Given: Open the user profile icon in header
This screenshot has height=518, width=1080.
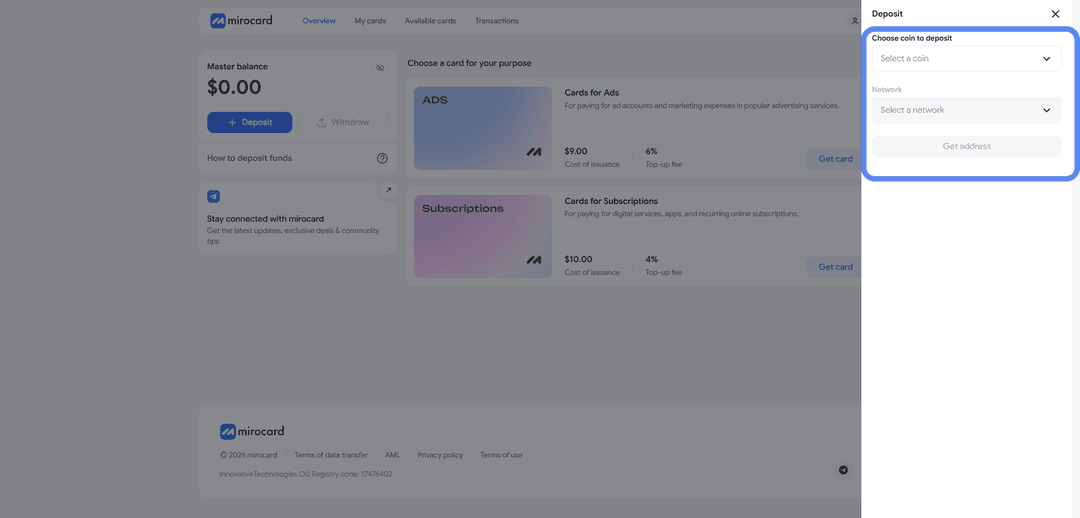Looking at the screenshot, I should pos(855,21).
